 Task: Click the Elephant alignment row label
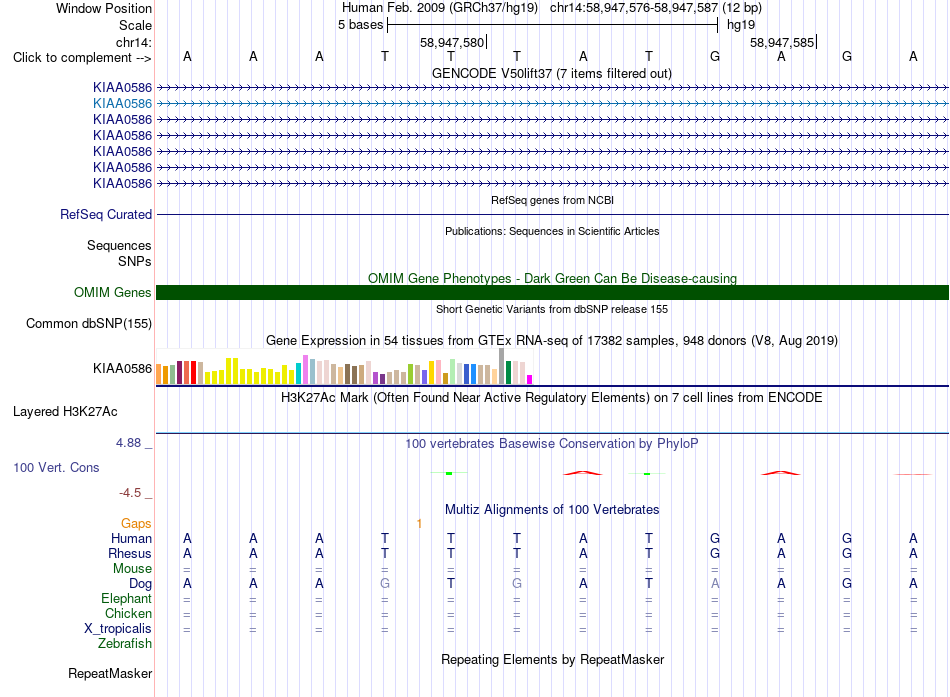(x=127, y=599)
